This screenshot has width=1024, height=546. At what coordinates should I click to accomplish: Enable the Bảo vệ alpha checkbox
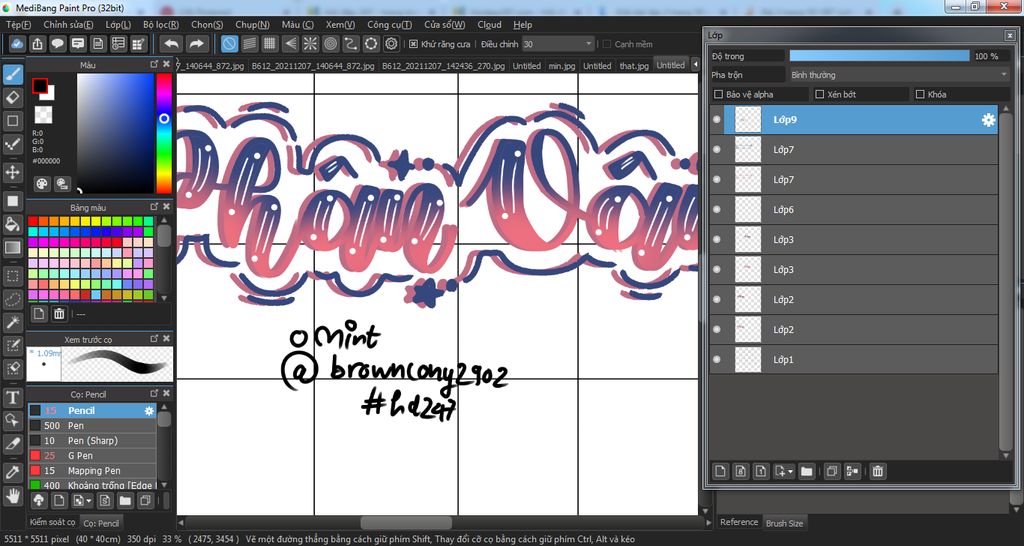pos(718,95)
